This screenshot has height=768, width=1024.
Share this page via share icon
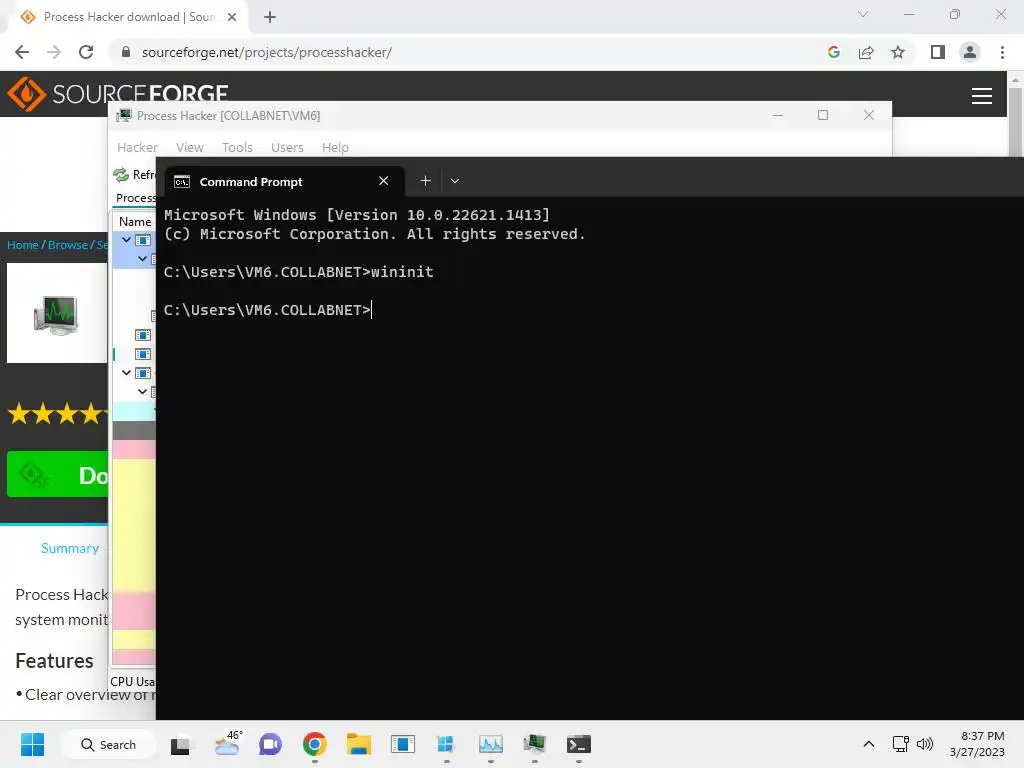(x=866, y=52)
